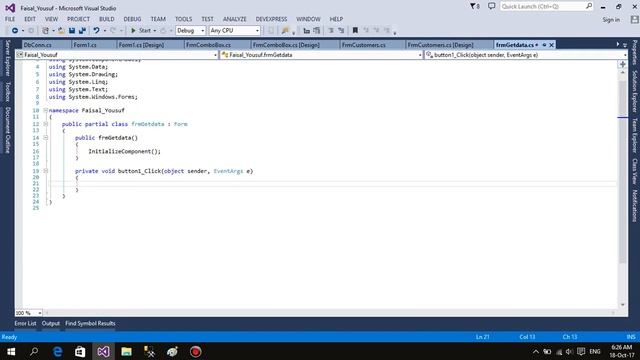640x360 pixels.
Task: Open the DEBUG menu
Action: pyautogui.click(x=132, y=19)
